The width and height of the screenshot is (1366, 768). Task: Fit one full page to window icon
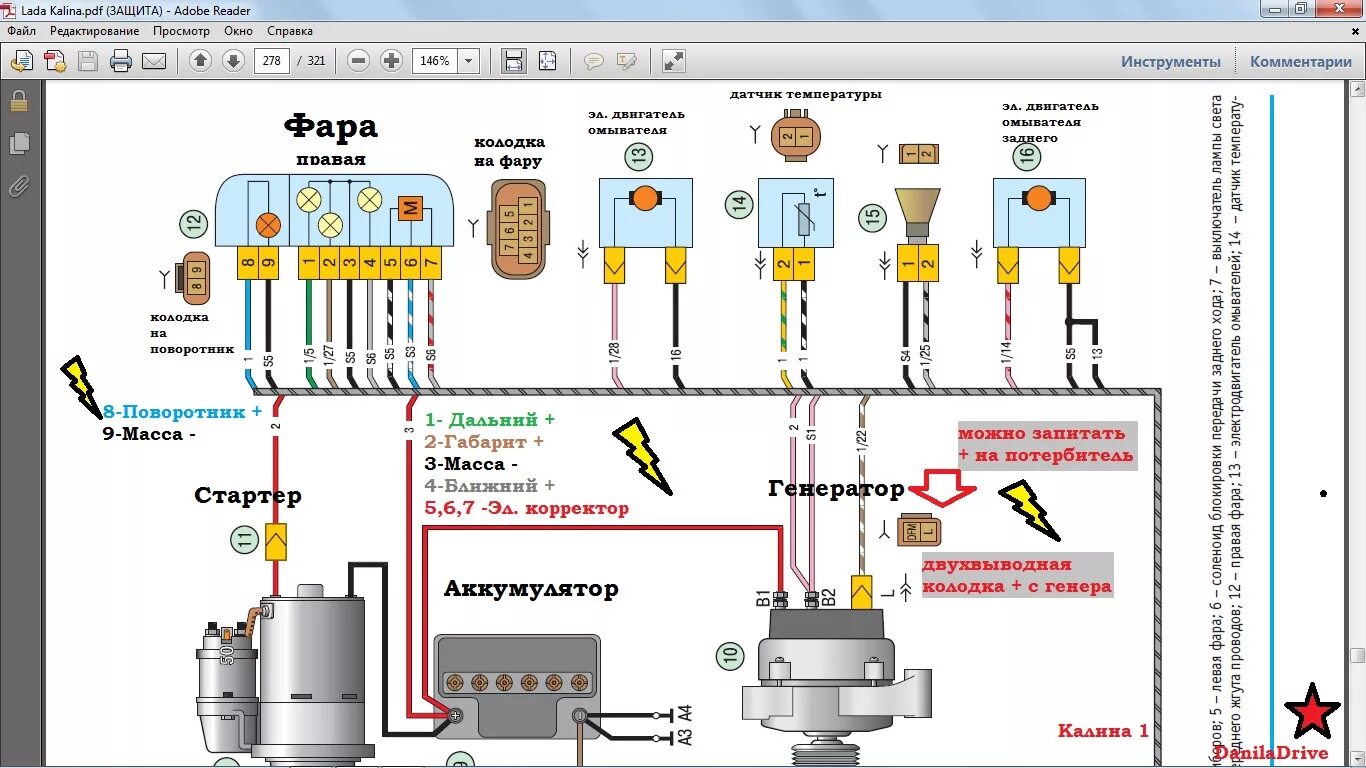click(547, 61)
